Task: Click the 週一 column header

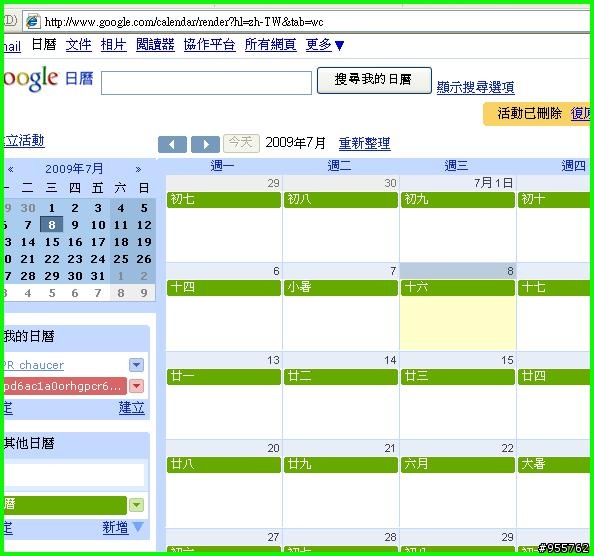Action: pyautogui.click(x=222, y=166)
